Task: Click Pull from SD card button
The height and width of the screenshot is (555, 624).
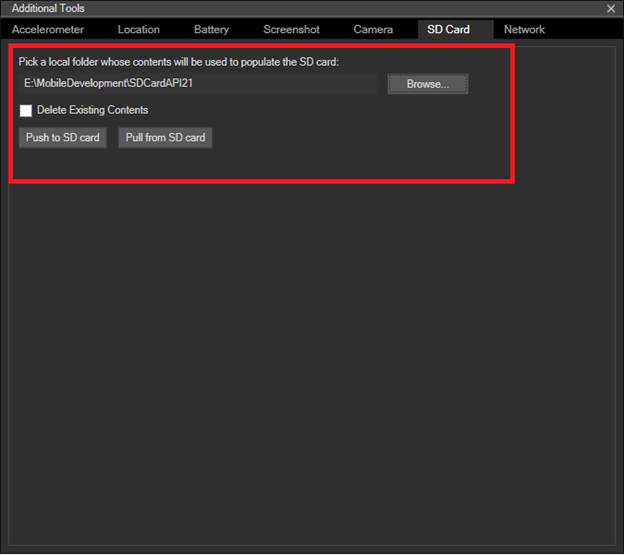Action: [165, 138]
